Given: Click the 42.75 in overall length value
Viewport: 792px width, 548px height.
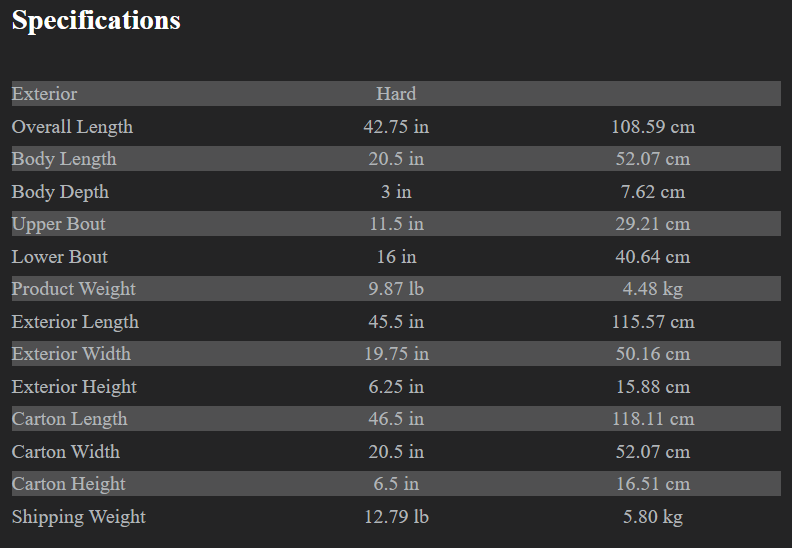Looking at the screenshot, I should [396, 127].
